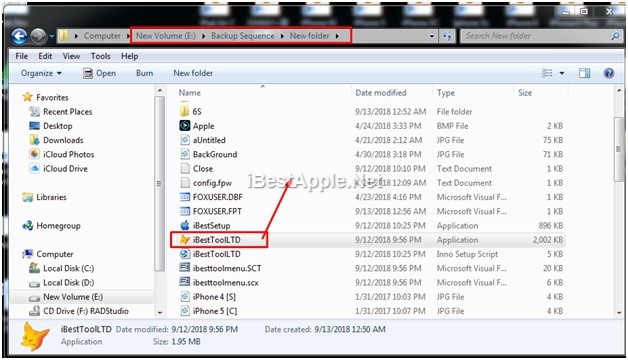The image size is (628, 360).
Task: Open iCloud Photos in the sidebar
Action: click(68, 155)
